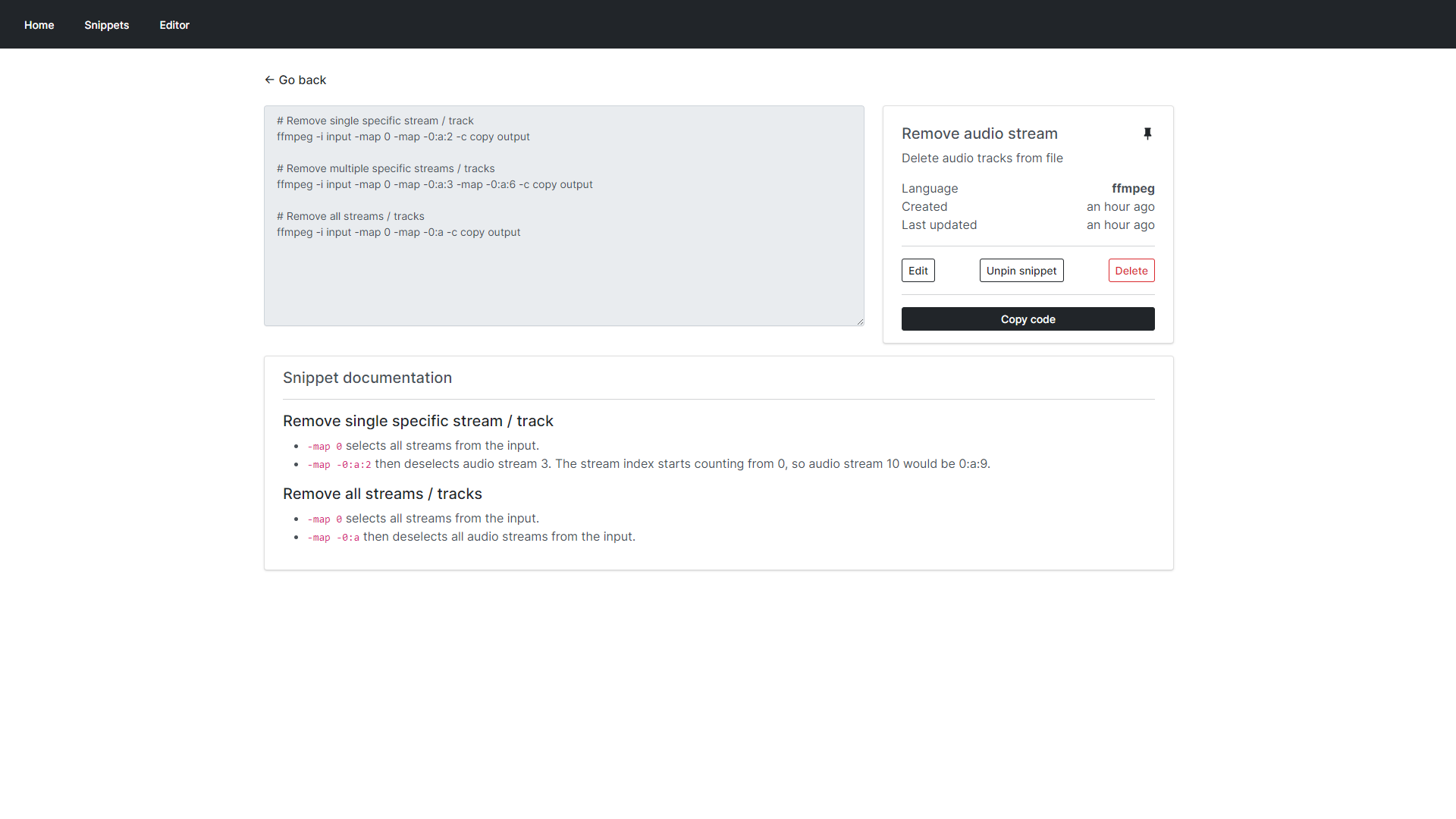
Task: Click the -map -0:a inline code
Action: pyautogui.click(x=333, y=538)
